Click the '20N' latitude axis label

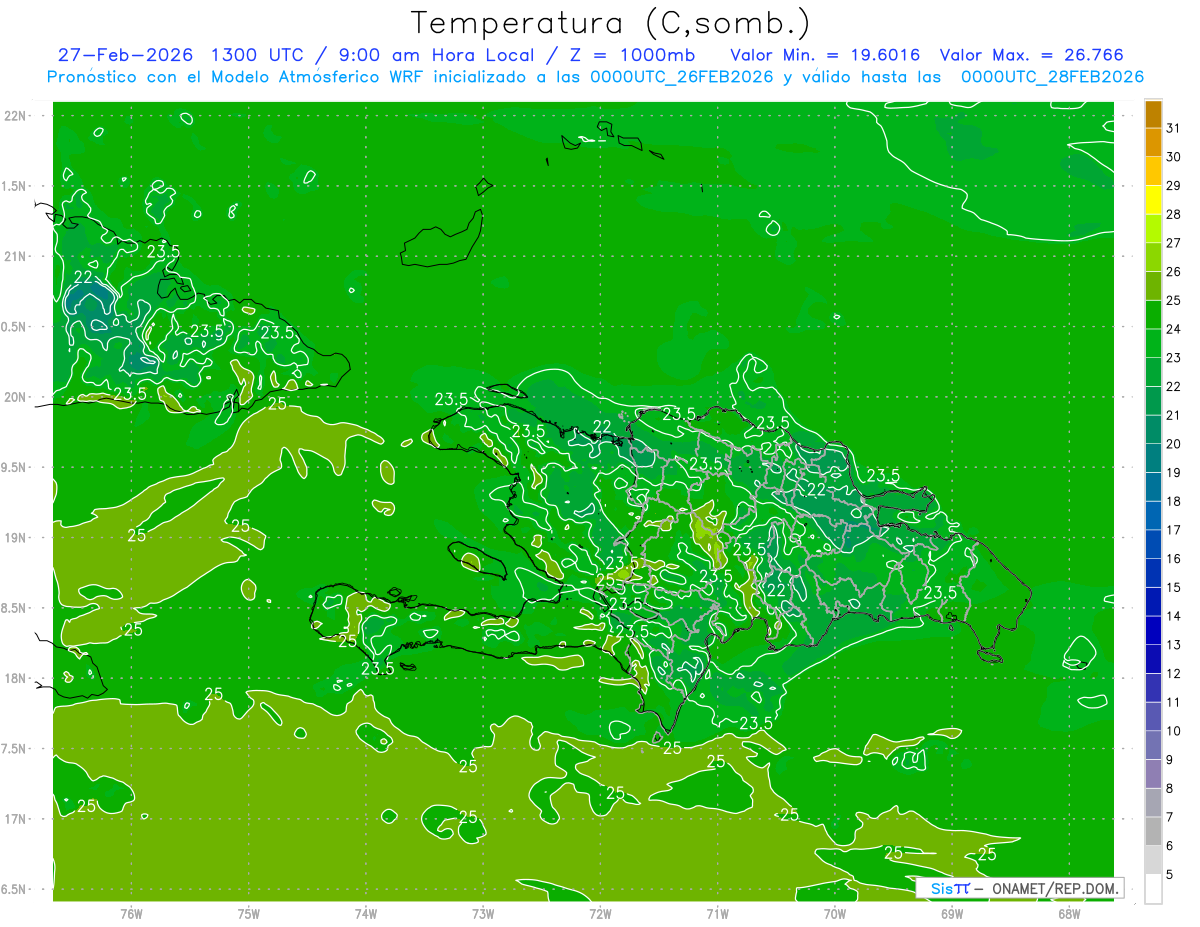[x=17, y=397]
